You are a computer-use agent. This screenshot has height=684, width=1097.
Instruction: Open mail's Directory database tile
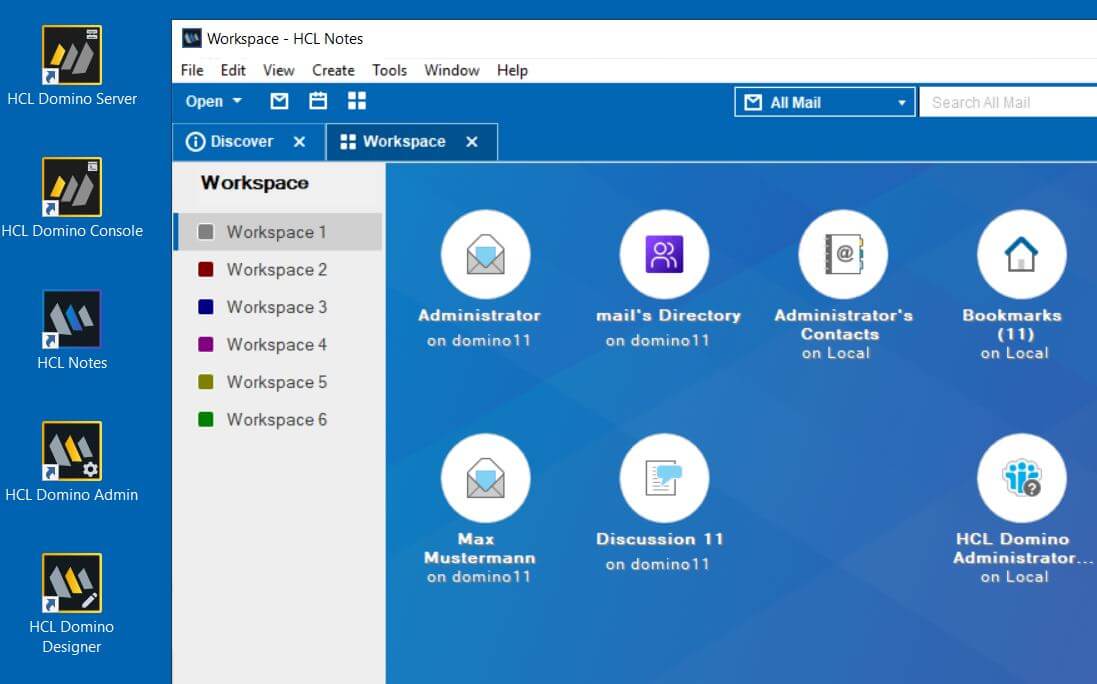tap(664, 255)
